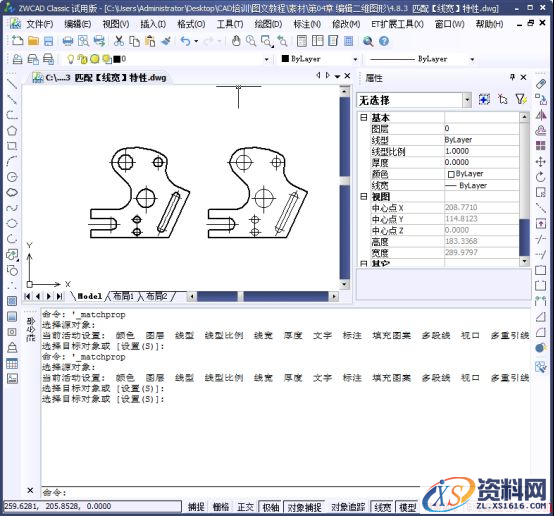Select the Polygon draw tool

click(x=12, y=130)
